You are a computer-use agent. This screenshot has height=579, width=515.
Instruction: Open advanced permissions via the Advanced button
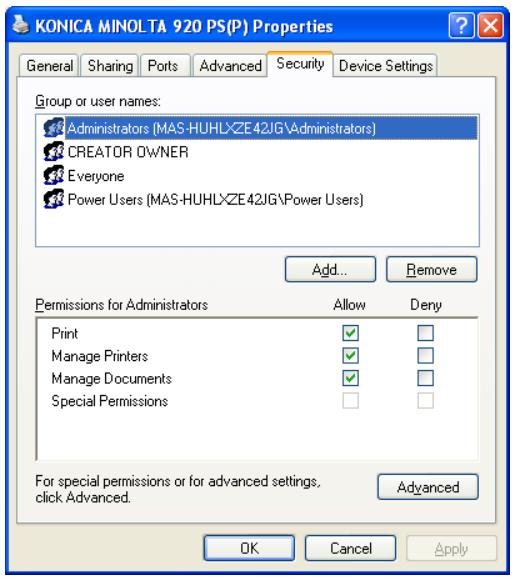428,487
